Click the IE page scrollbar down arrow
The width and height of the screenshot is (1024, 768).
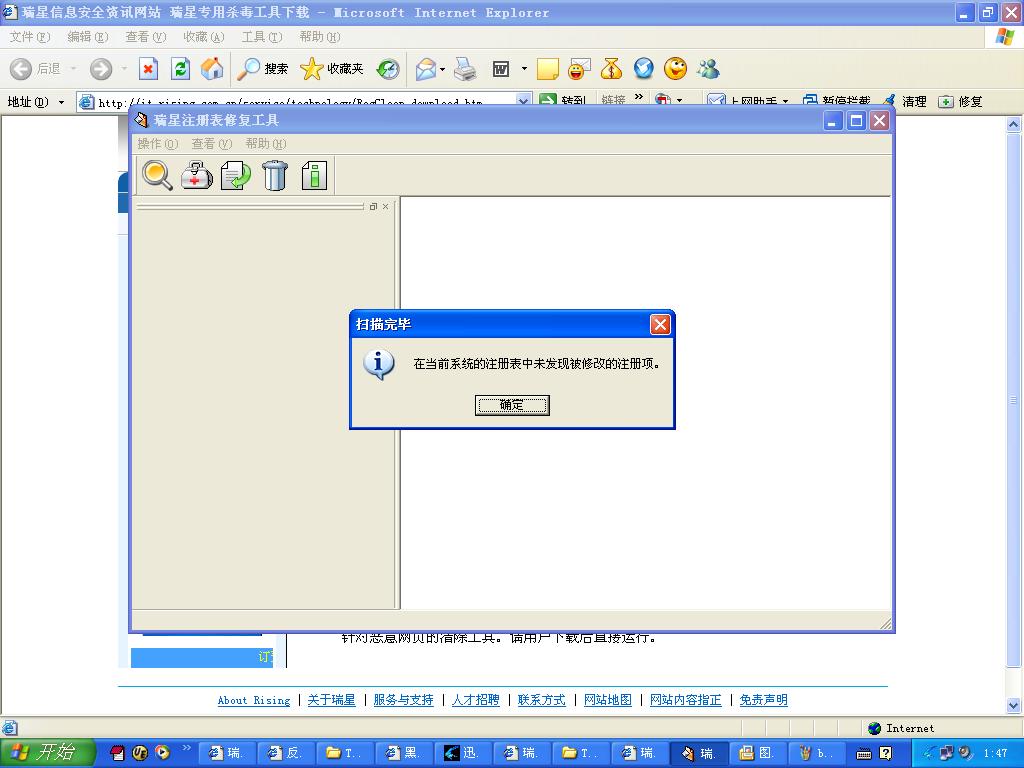pyautogui.click(x=1013, y=705)
